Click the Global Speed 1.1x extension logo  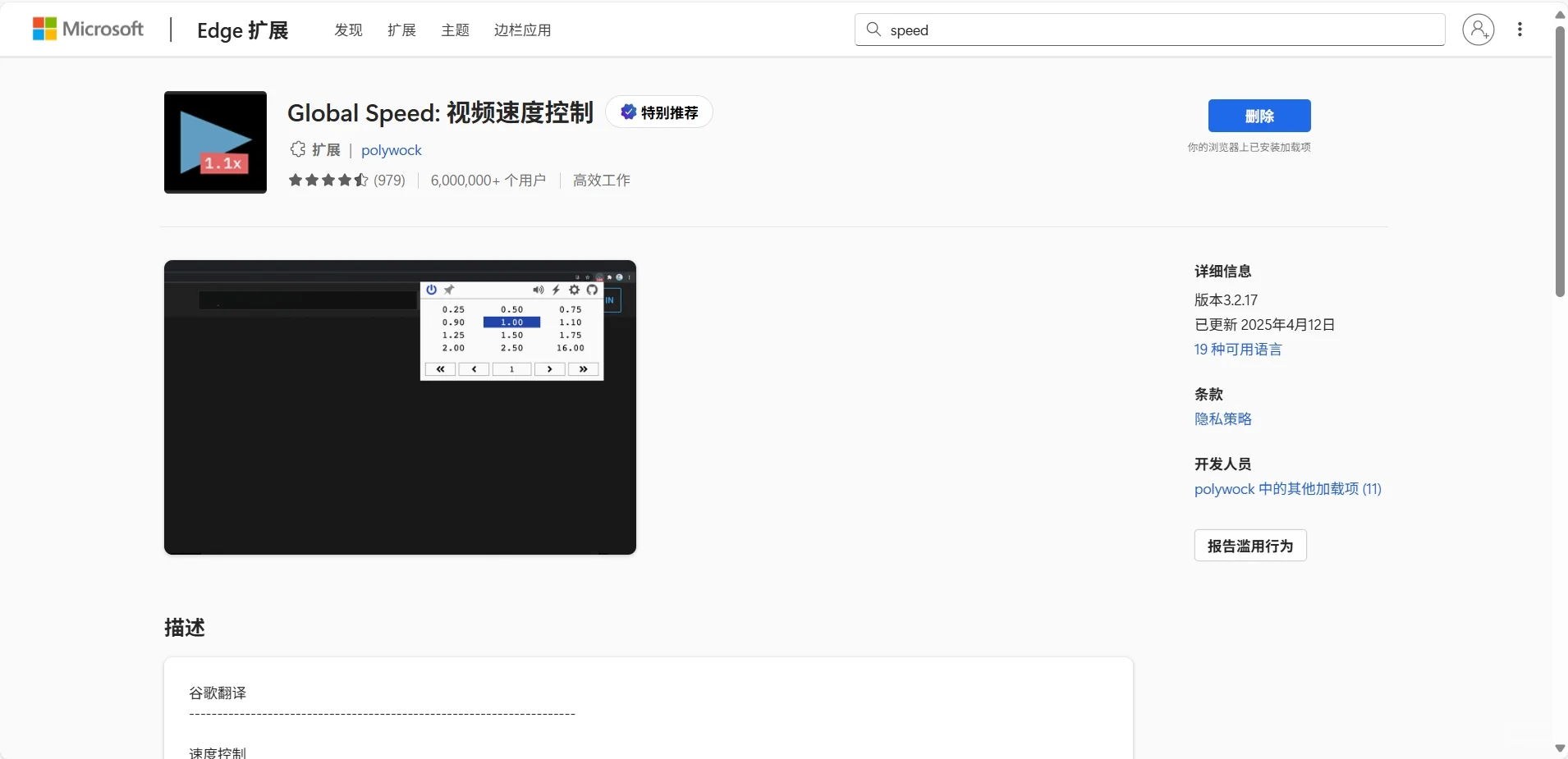click(x=215, y=142)
